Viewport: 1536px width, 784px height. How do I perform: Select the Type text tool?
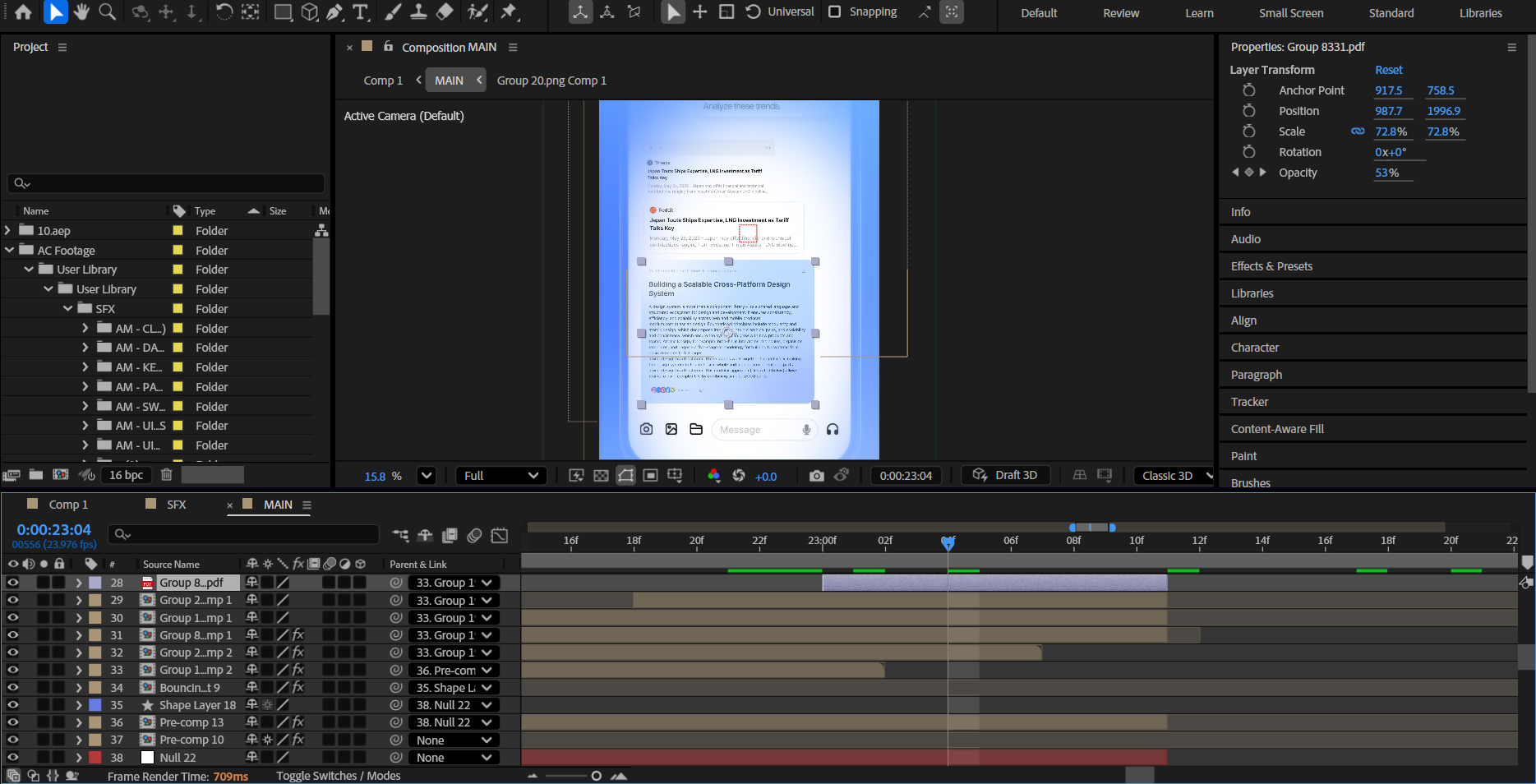click(x=360, y=12)
